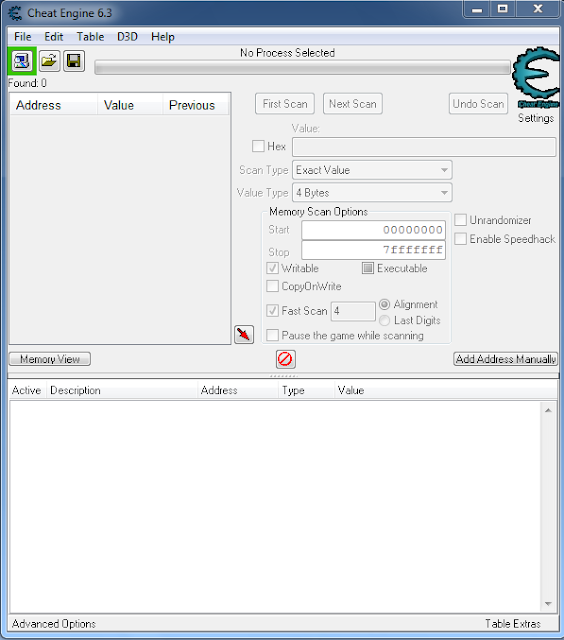The height and width of the screenshot is (640, 564).
Task: Click the red arrow copy-to-address-list icon
Action: pos(244,335)
